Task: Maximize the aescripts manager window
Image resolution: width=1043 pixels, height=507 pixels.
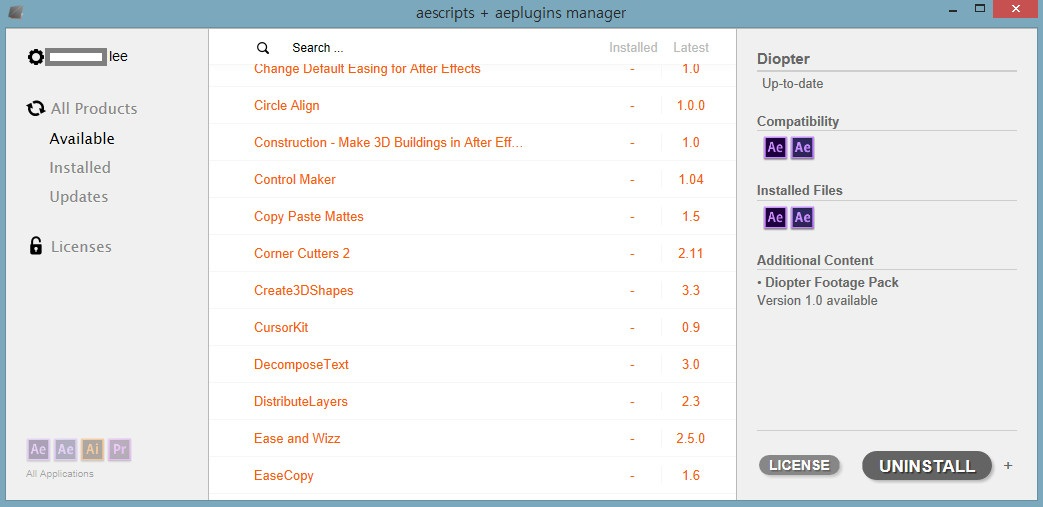Action: (x=979, y=9)
